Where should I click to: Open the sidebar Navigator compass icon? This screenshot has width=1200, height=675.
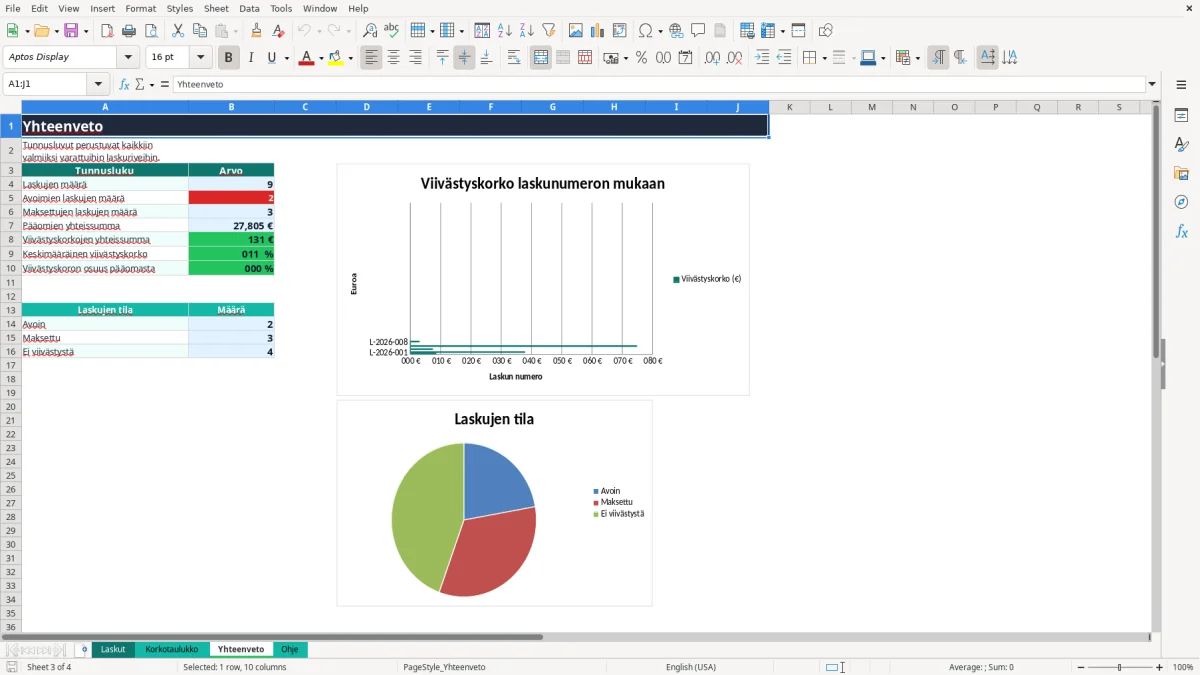point(1181,202)
